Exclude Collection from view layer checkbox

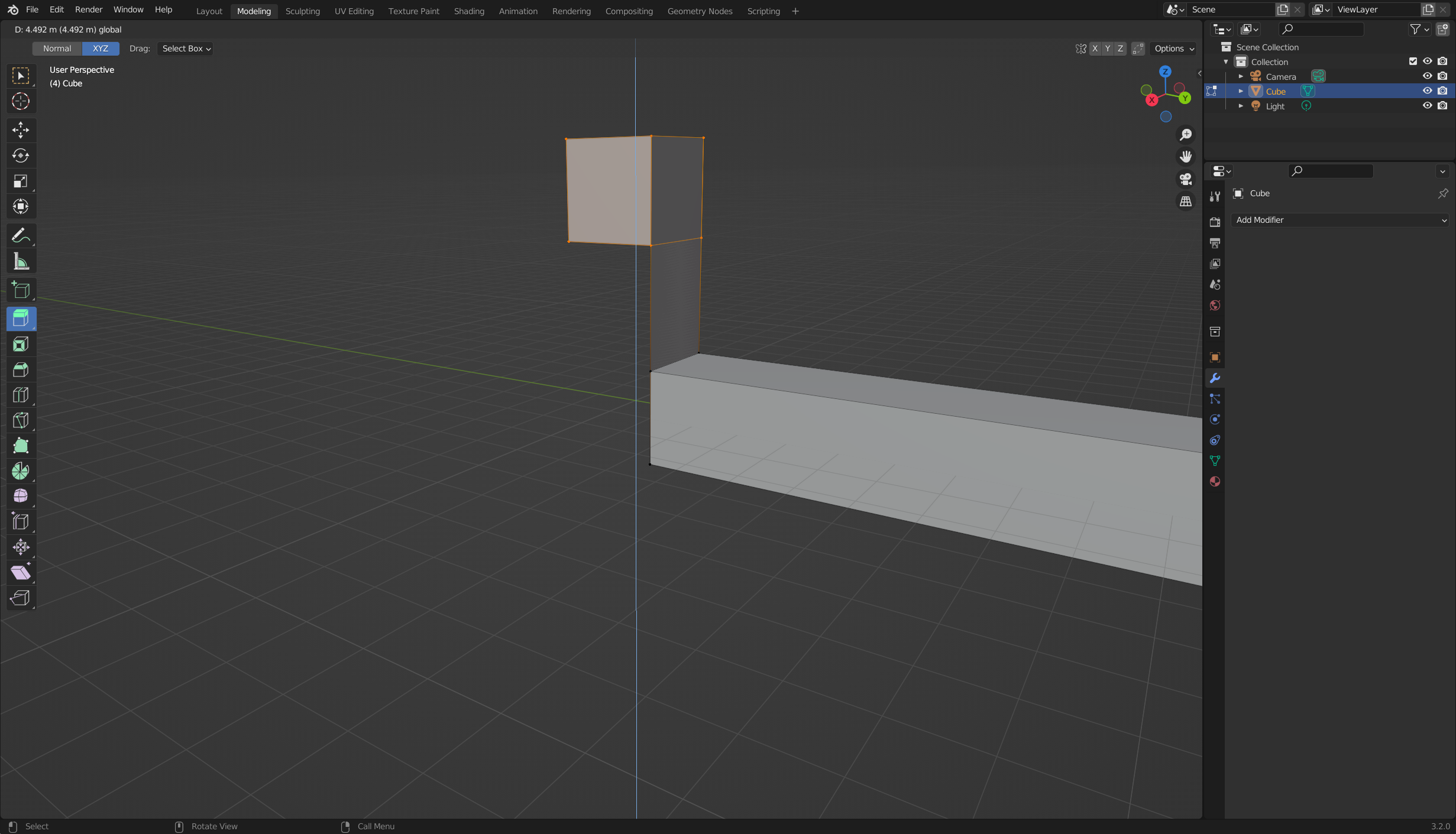point(1413,61)
